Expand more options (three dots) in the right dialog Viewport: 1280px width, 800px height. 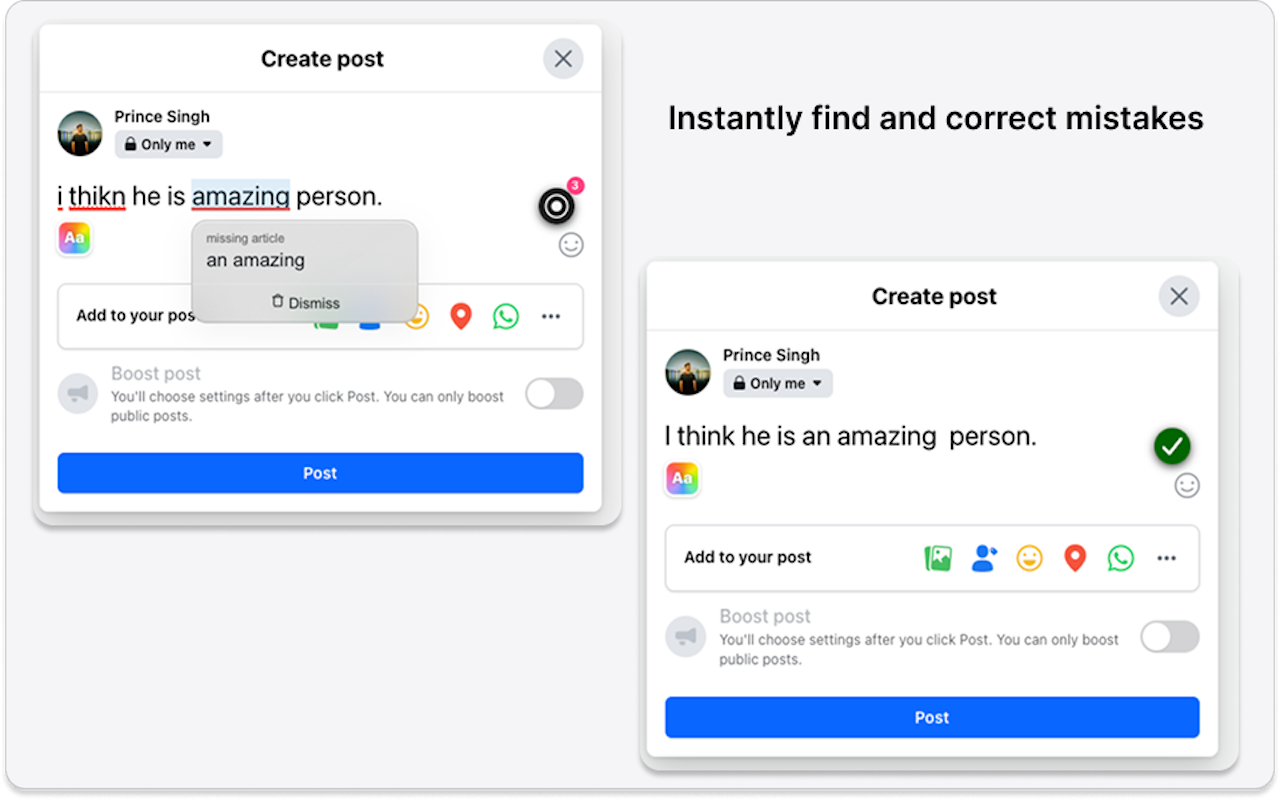click(1166, 558)
